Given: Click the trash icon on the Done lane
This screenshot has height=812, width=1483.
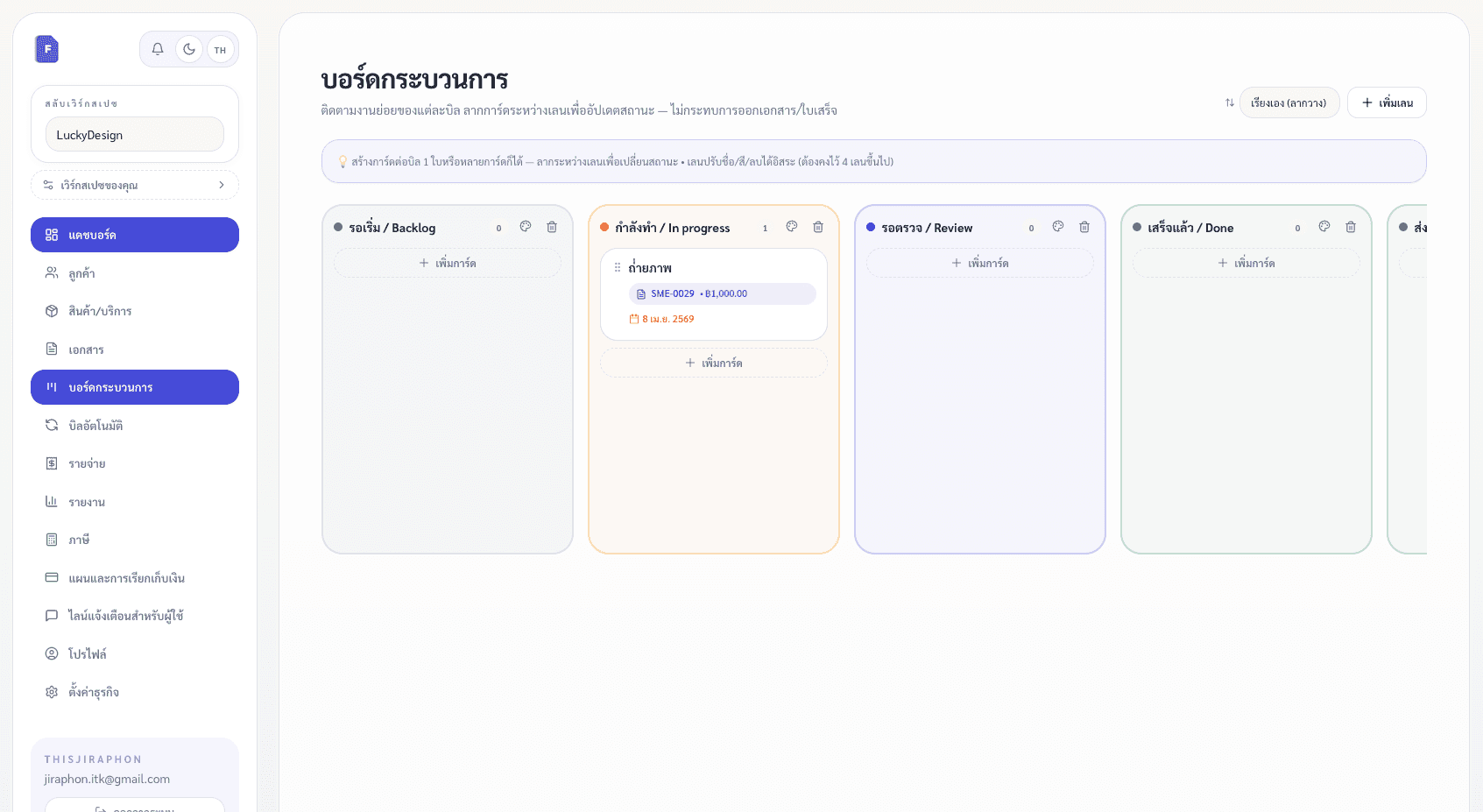Looking at the screenshot, I should click(1351, 227).
